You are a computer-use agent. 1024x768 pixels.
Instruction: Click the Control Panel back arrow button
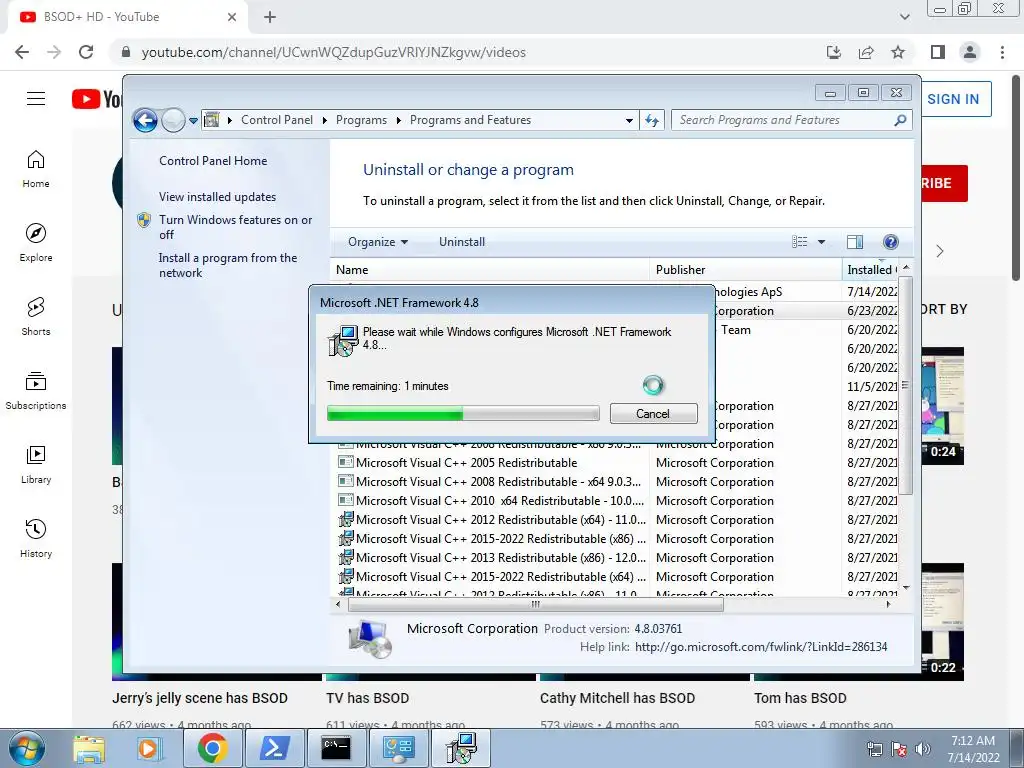(145, 120)
